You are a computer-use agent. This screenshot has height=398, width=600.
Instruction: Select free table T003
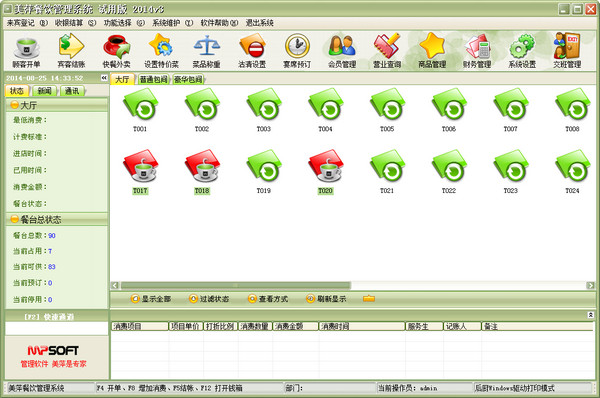[x=264, y=110]
